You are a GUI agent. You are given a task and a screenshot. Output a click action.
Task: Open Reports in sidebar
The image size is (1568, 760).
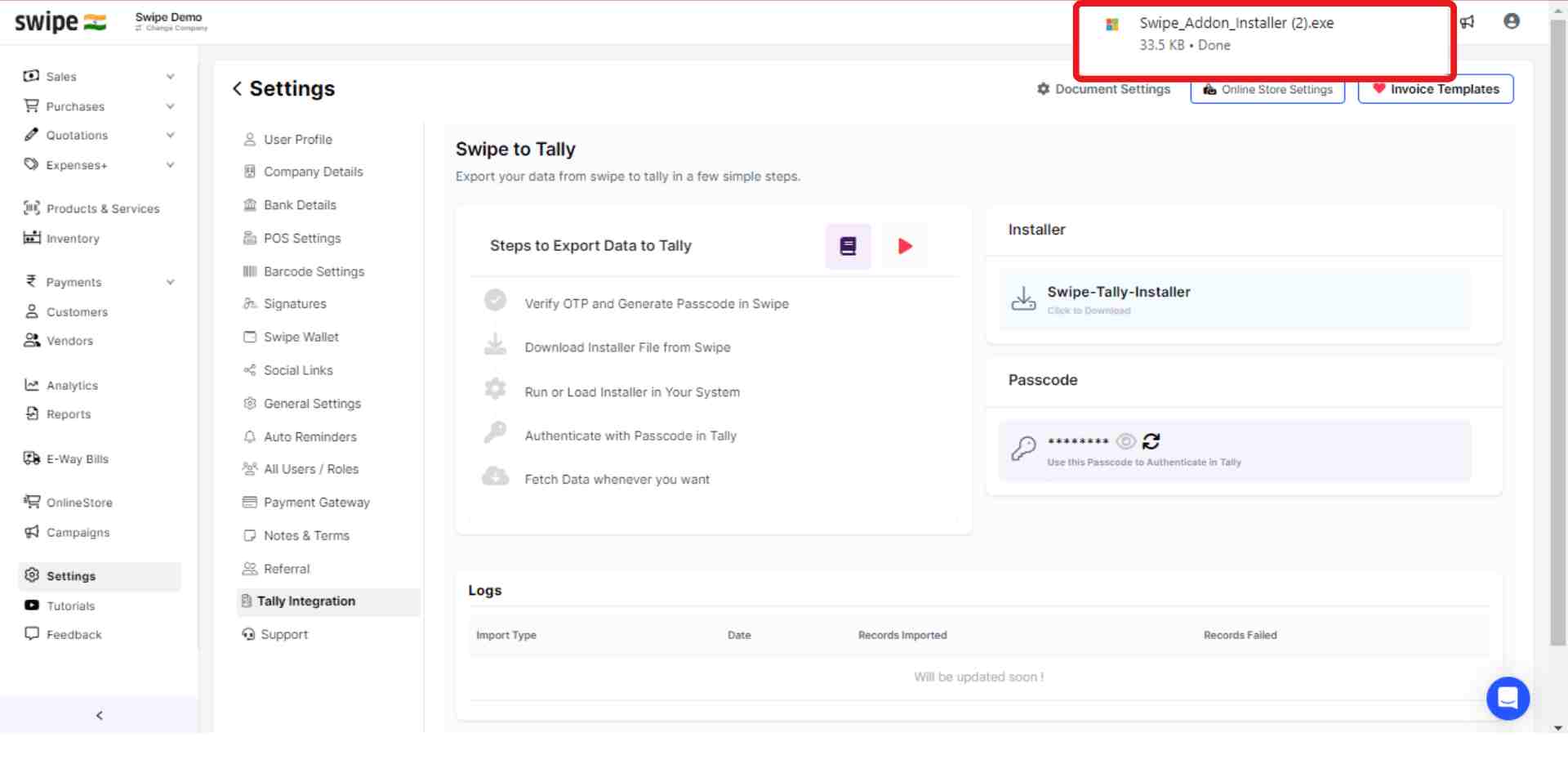coord(58,414)
